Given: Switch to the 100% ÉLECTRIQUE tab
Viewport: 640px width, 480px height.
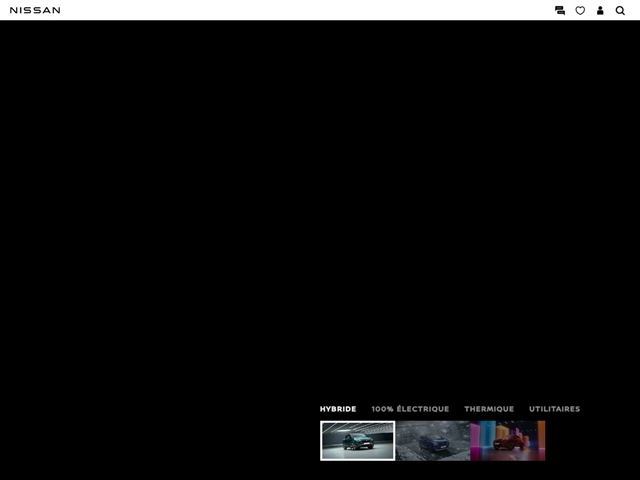Looking at the screenshot, I should pos(410,409).
